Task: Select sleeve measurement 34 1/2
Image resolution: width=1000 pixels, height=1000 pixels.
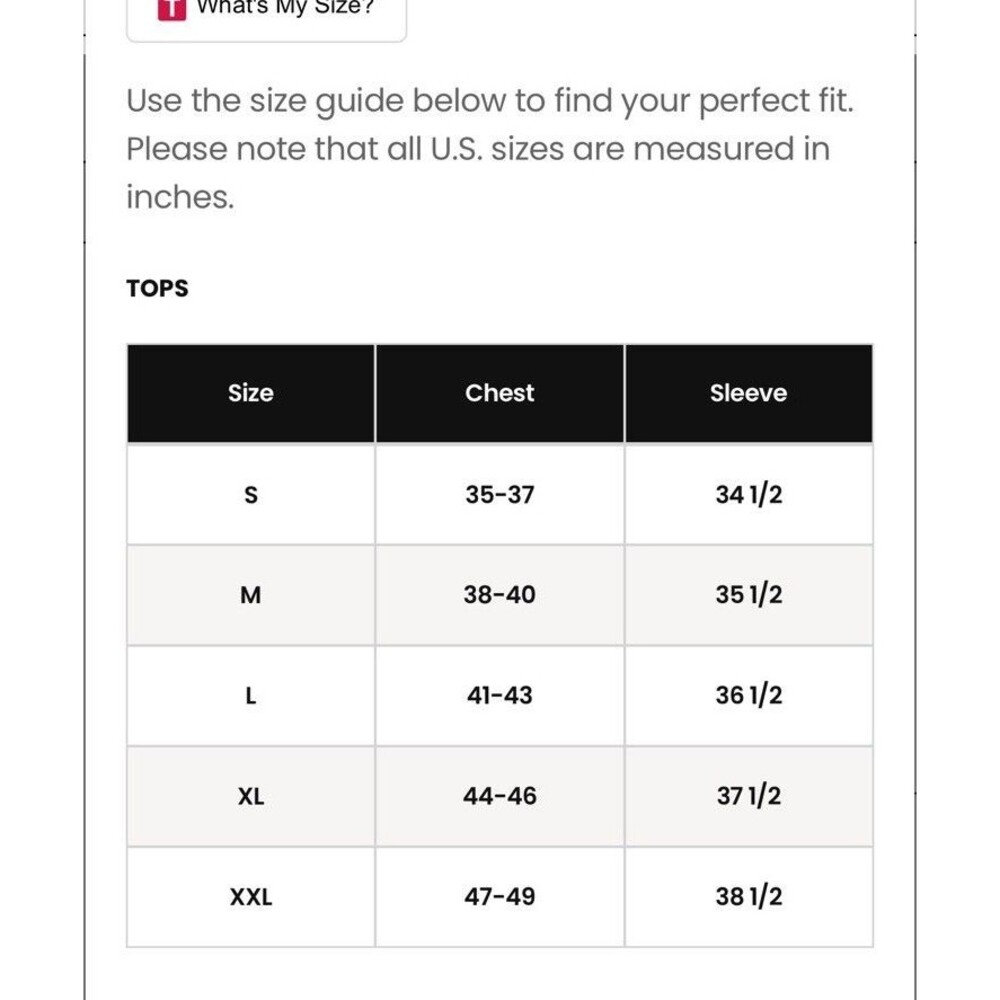Action: (749, 494)
